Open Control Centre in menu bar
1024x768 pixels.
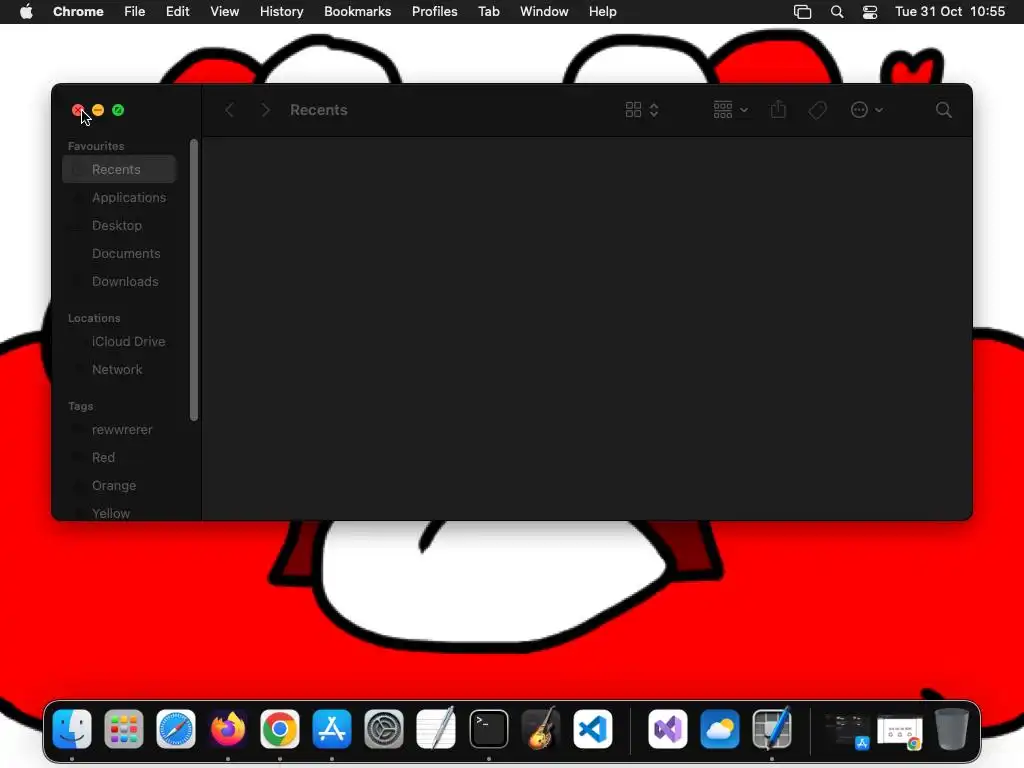pos(870,12)
